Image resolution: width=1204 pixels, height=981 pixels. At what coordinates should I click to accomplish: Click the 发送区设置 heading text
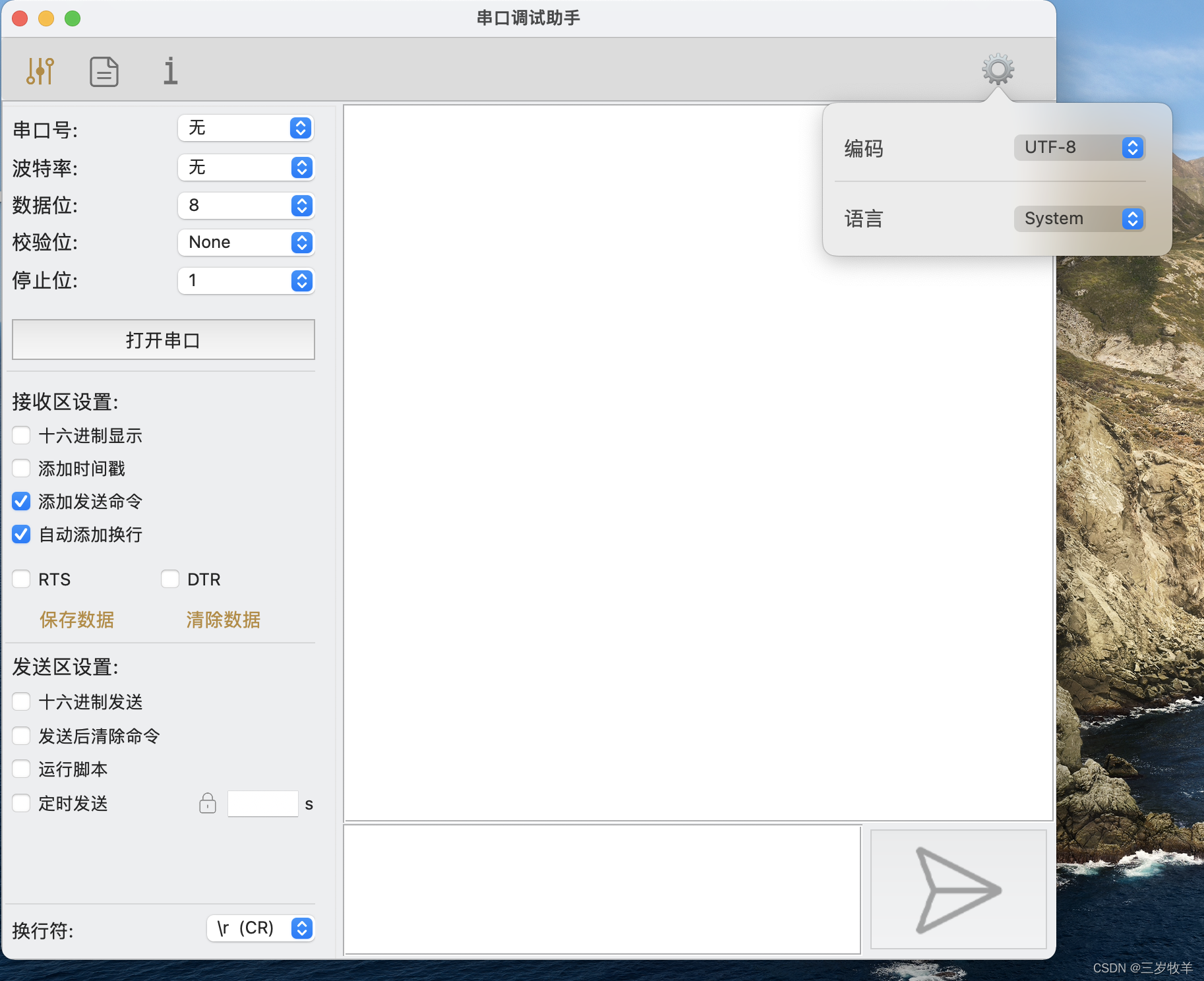tap(65, 667)
